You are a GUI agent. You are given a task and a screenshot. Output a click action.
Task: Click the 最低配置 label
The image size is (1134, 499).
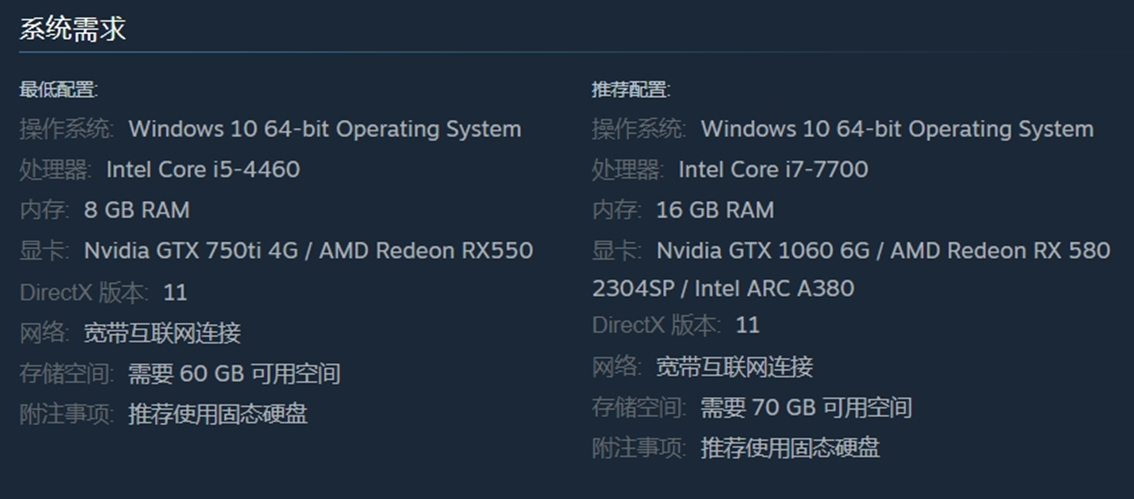pos(58,90)
